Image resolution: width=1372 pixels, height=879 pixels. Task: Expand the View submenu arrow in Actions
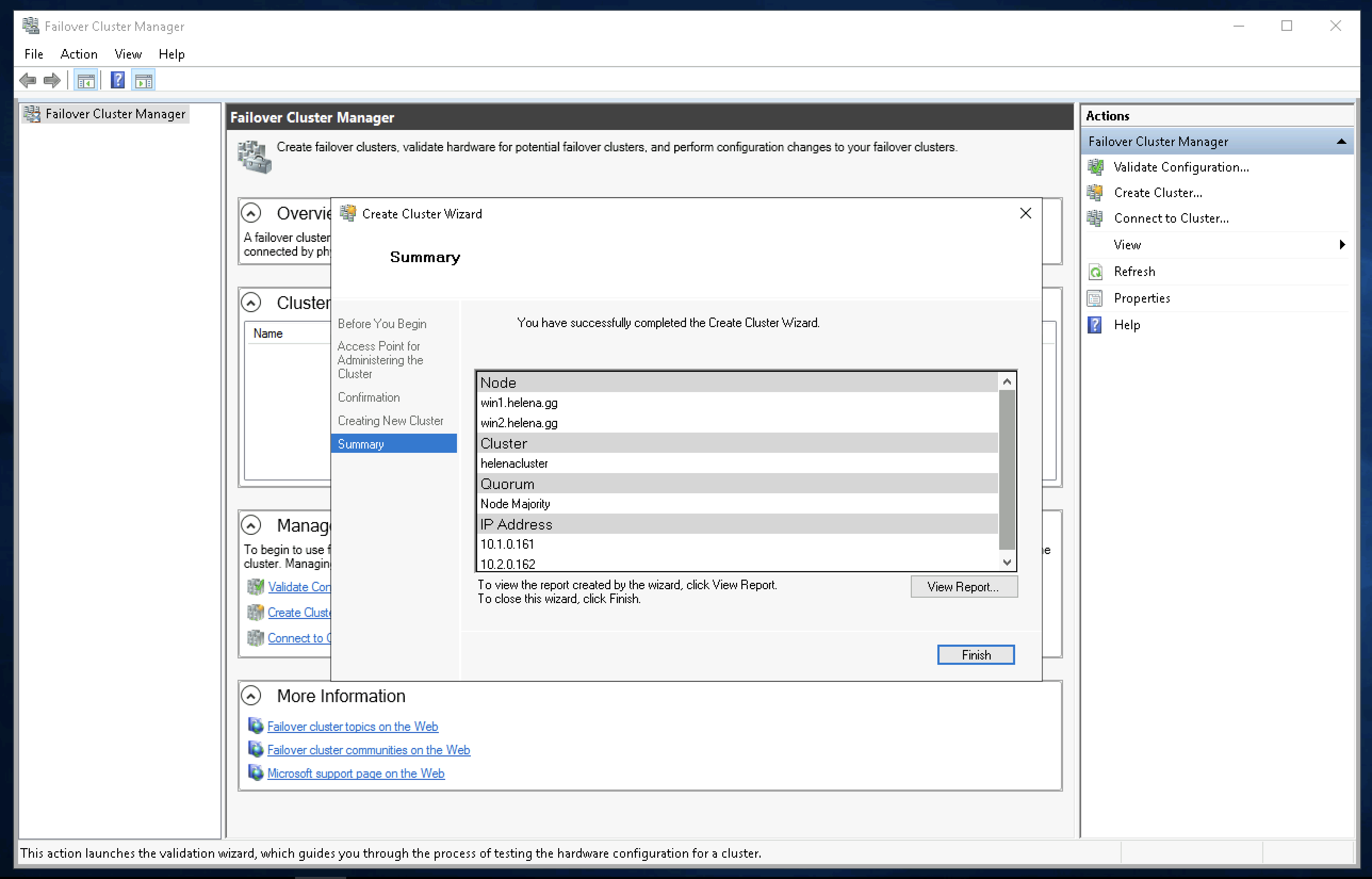point(1342,245)
